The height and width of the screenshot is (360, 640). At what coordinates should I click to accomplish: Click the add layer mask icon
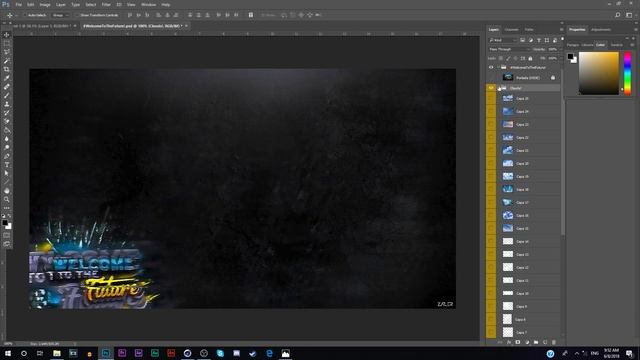[518, 342]
